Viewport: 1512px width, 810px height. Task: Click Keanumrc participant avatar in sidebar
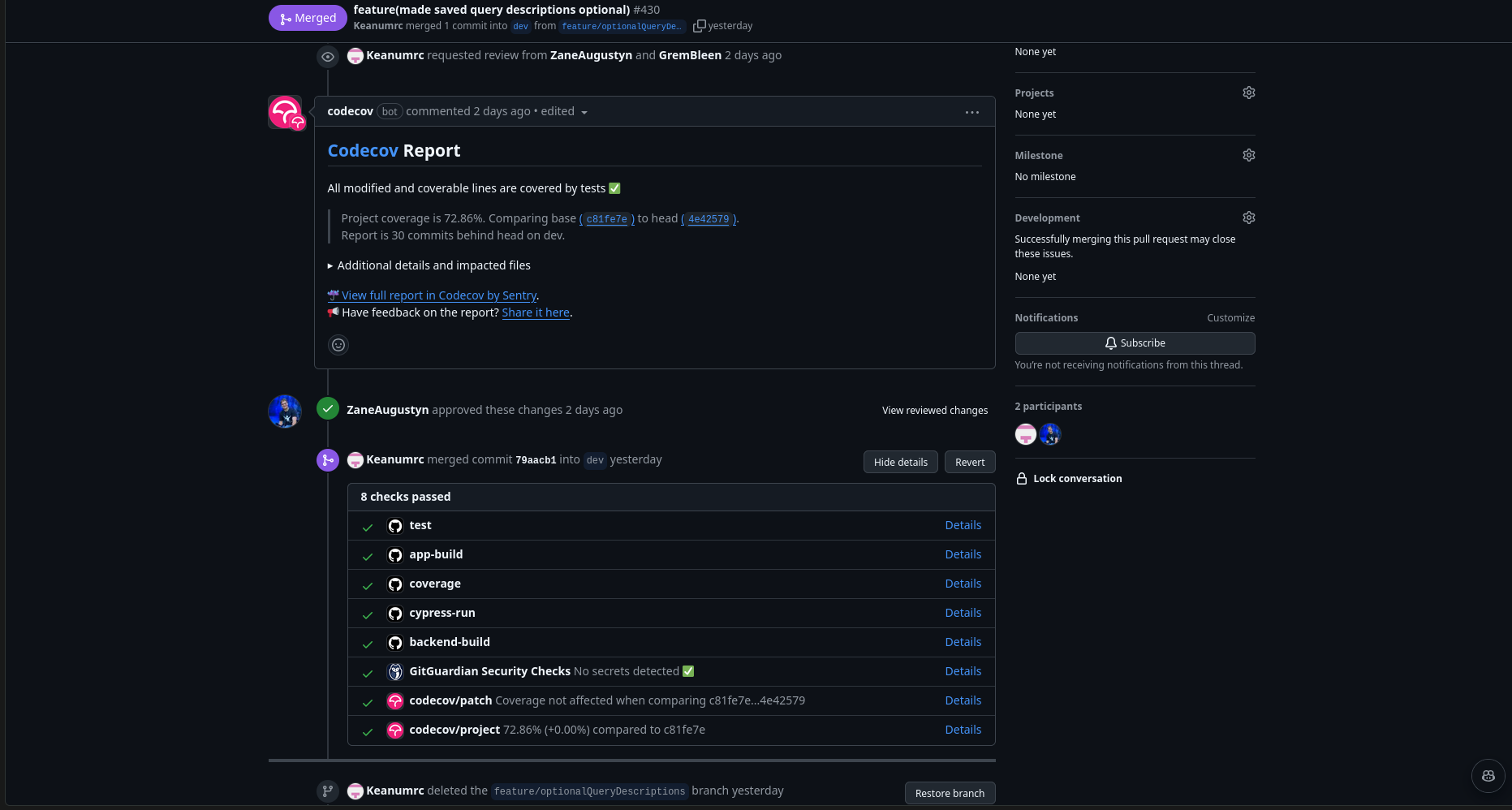(x=1026, y=434)
